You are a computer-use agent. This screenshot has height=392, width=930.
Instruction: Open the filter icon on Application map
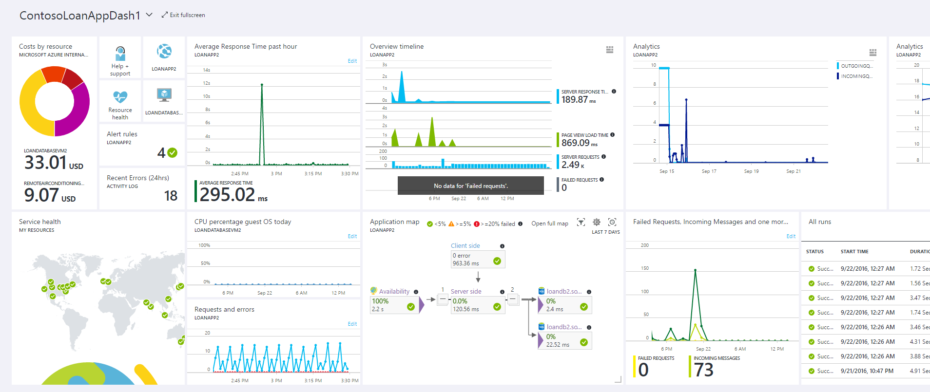pos(581,222)
